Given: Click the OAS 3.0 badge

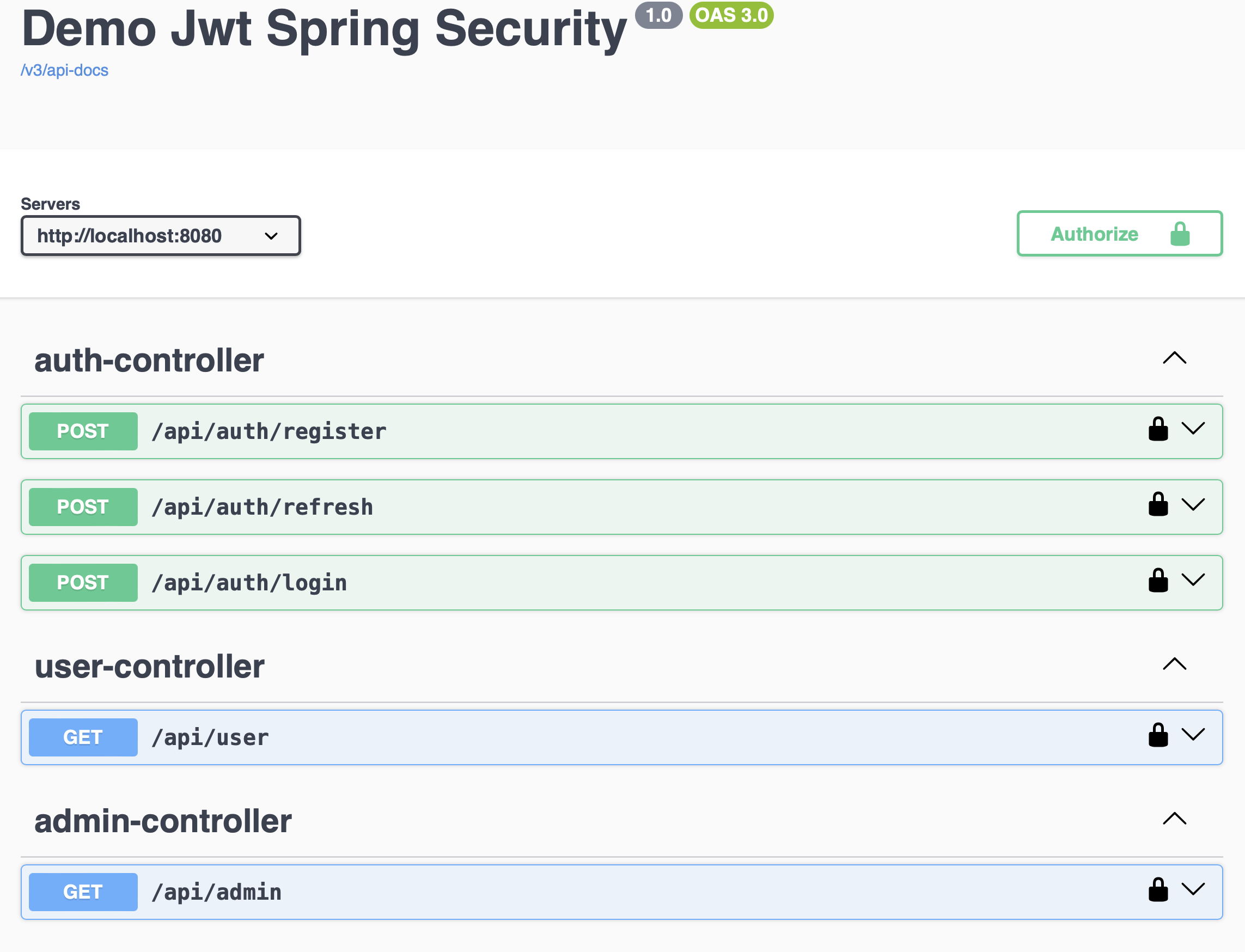Looking at the screenshot, I should point(731,15).
